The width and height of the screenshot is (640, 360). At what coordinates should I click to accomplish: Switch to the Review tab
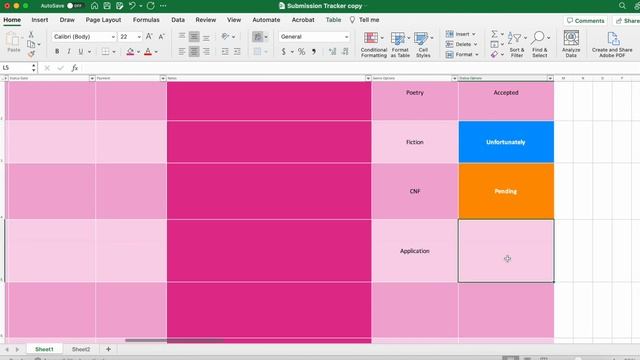click(x=206, y=20)
